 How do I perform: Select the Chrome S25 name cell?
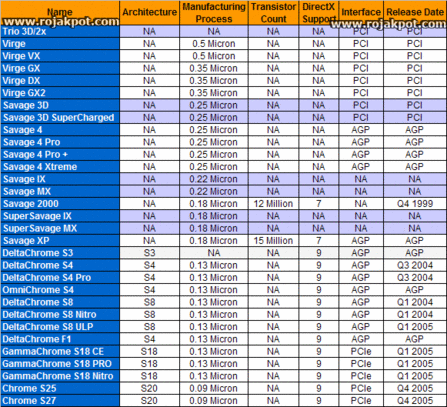tap(60, 389)
